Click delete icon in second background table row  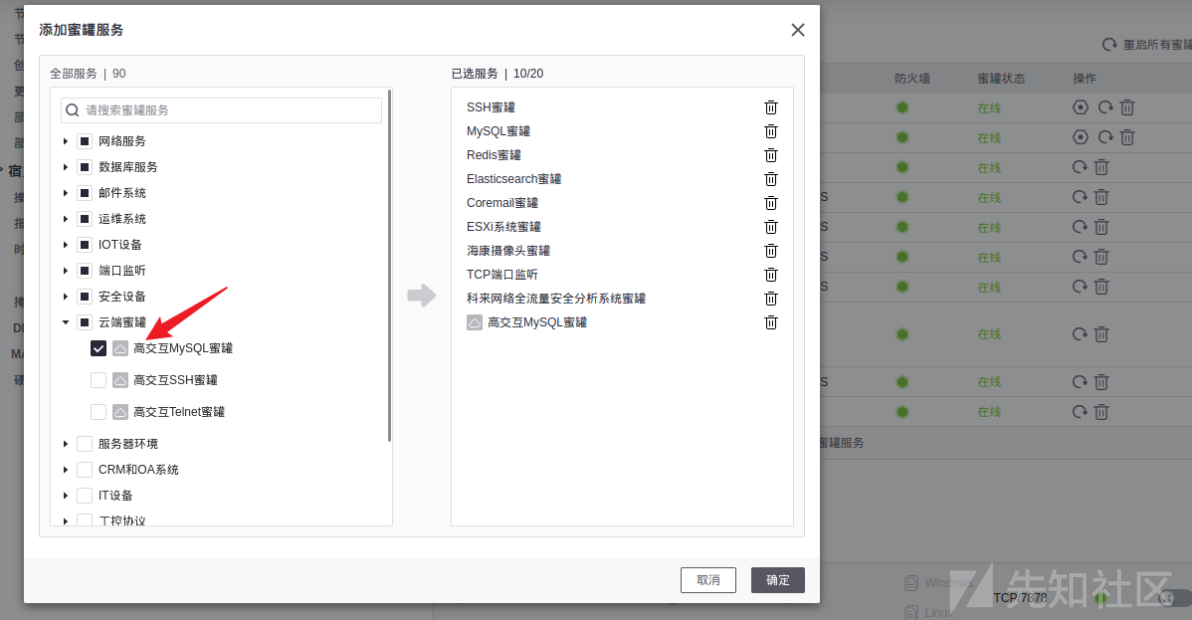pos(1127,137)
